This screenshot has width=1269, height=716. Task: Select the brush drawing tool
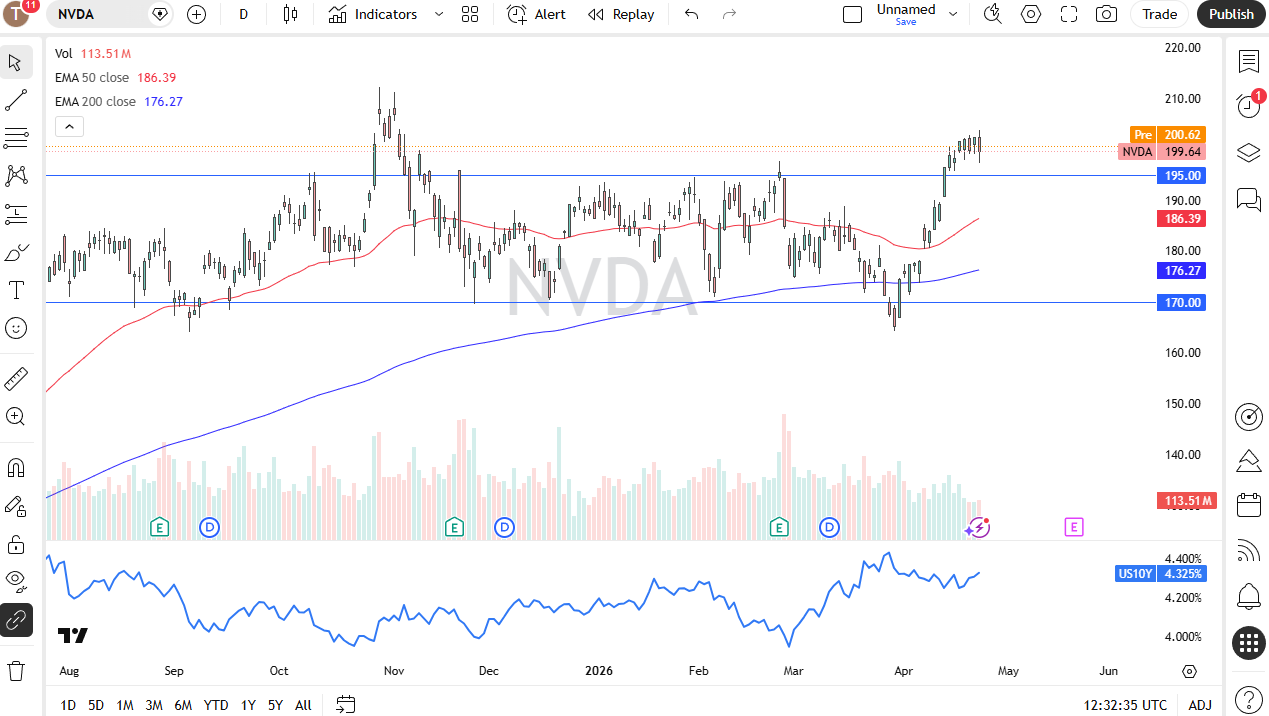(16, 252)
